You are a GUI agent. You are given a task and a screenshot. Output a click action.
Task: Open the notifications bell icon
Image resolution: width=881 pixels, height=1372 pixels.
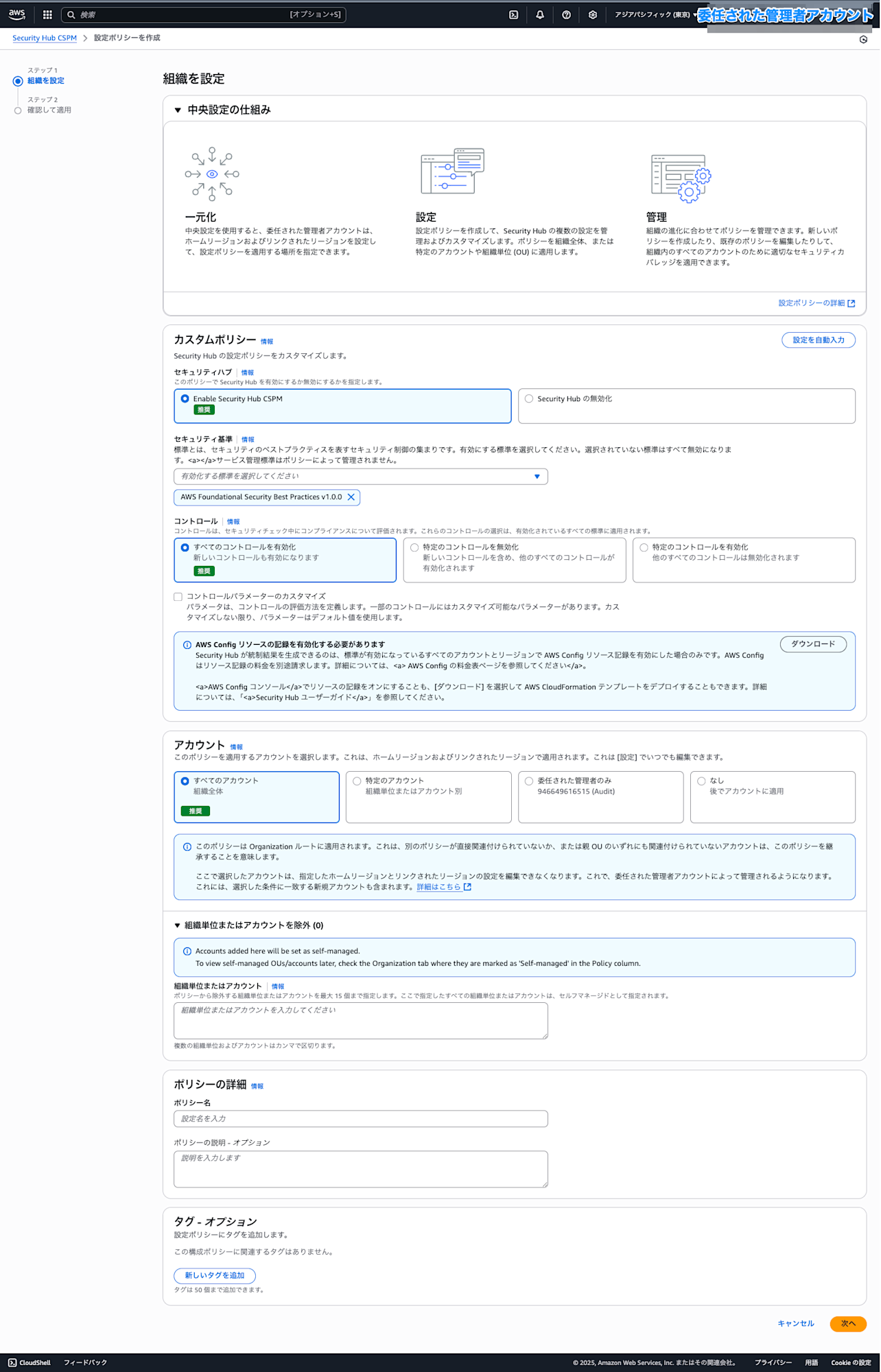(x=540, y=14)
